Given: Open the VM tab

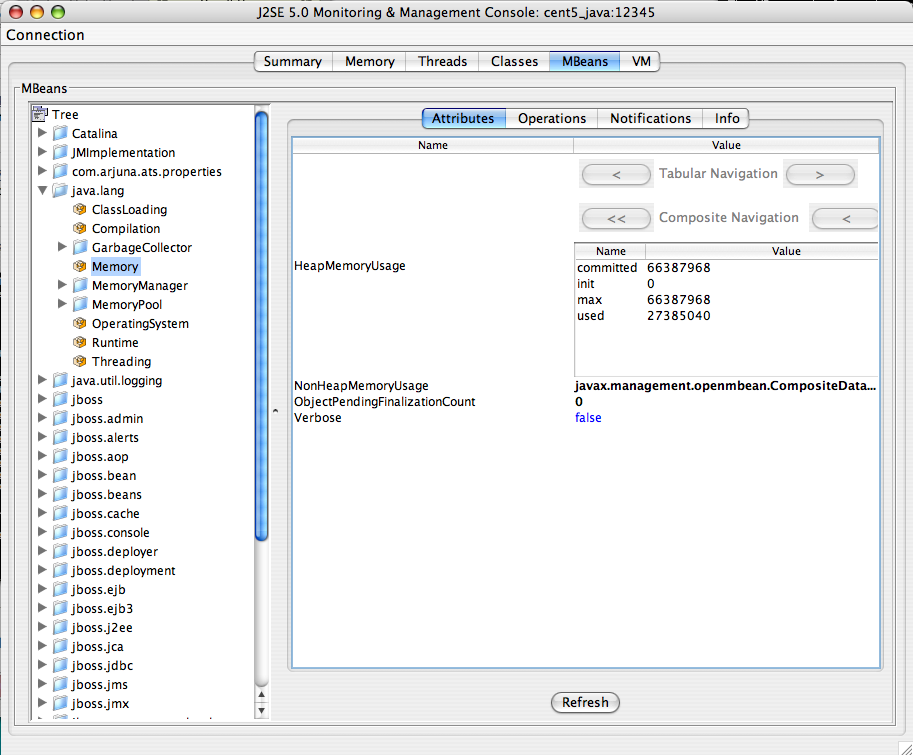Looking at the screenshot, I should pos(640,61).
